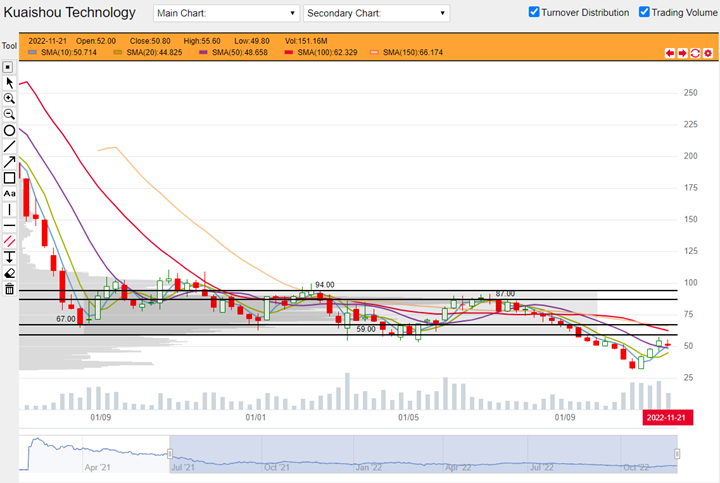Click the stop/reset square tool icon

8,67
